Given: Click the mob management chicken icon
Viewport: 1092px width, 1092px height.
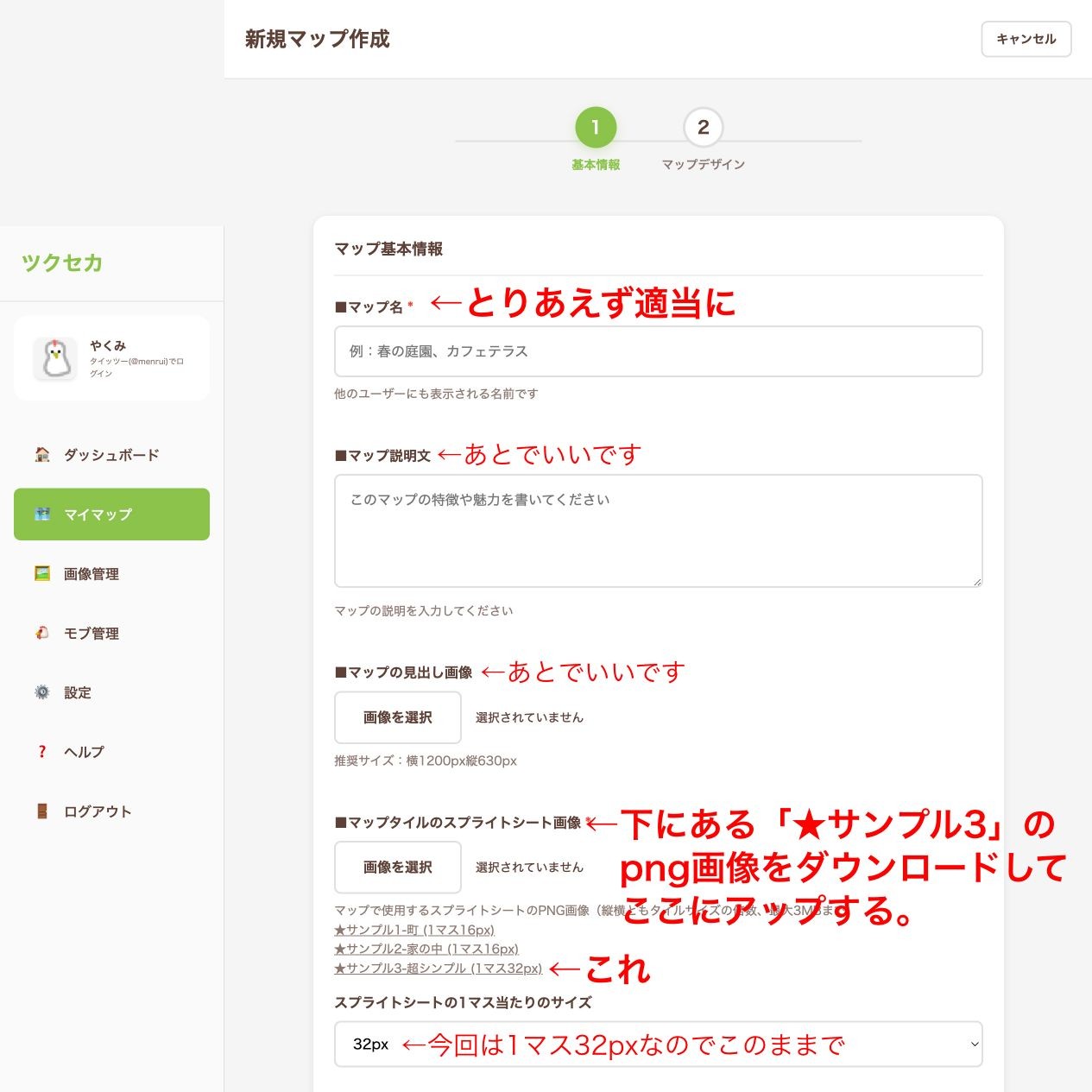Looking at the screenshot, I should (x=41, y=634).
